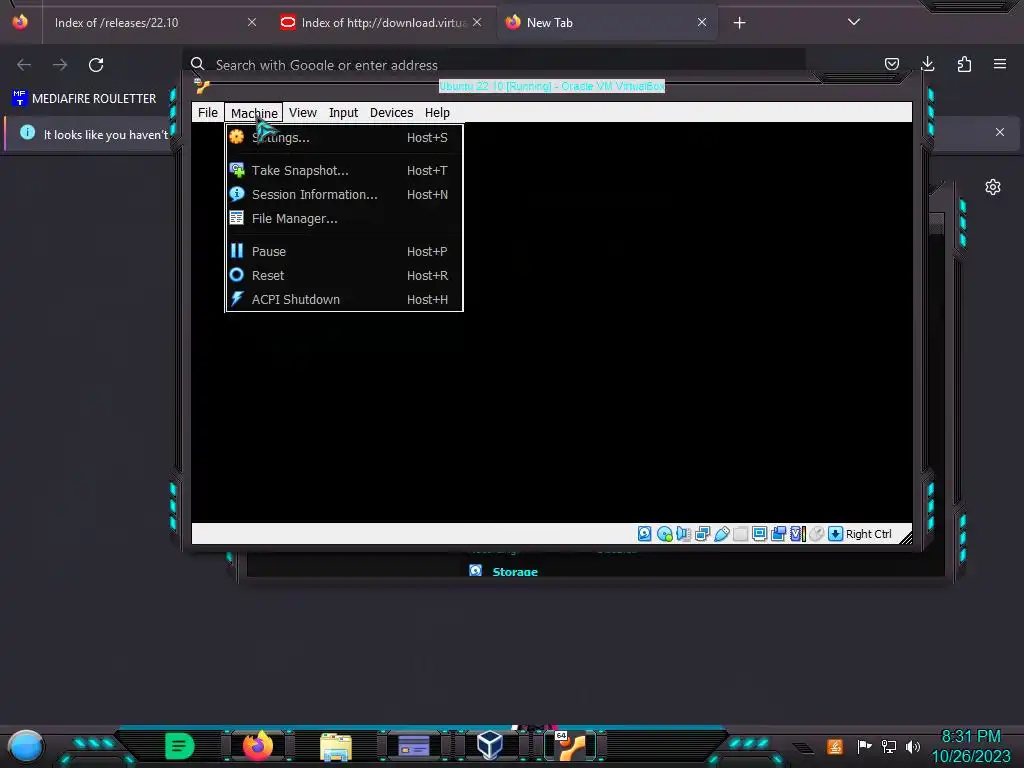Open volume speaker tray icon
The image size is (1024, 768).
(x=913, y=746)
